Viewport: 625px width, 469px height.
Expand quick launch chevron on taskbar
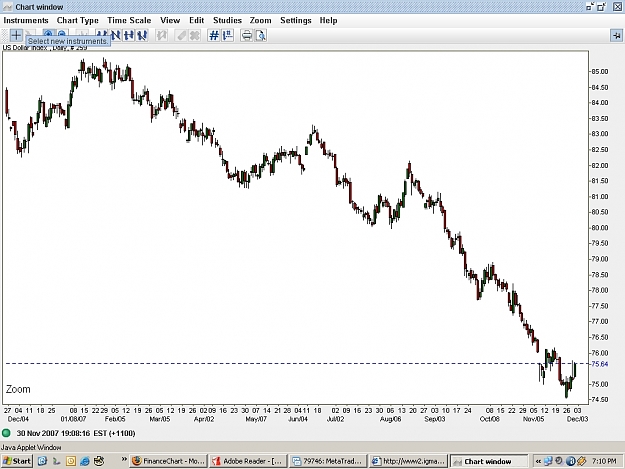[x=124, y=459]
